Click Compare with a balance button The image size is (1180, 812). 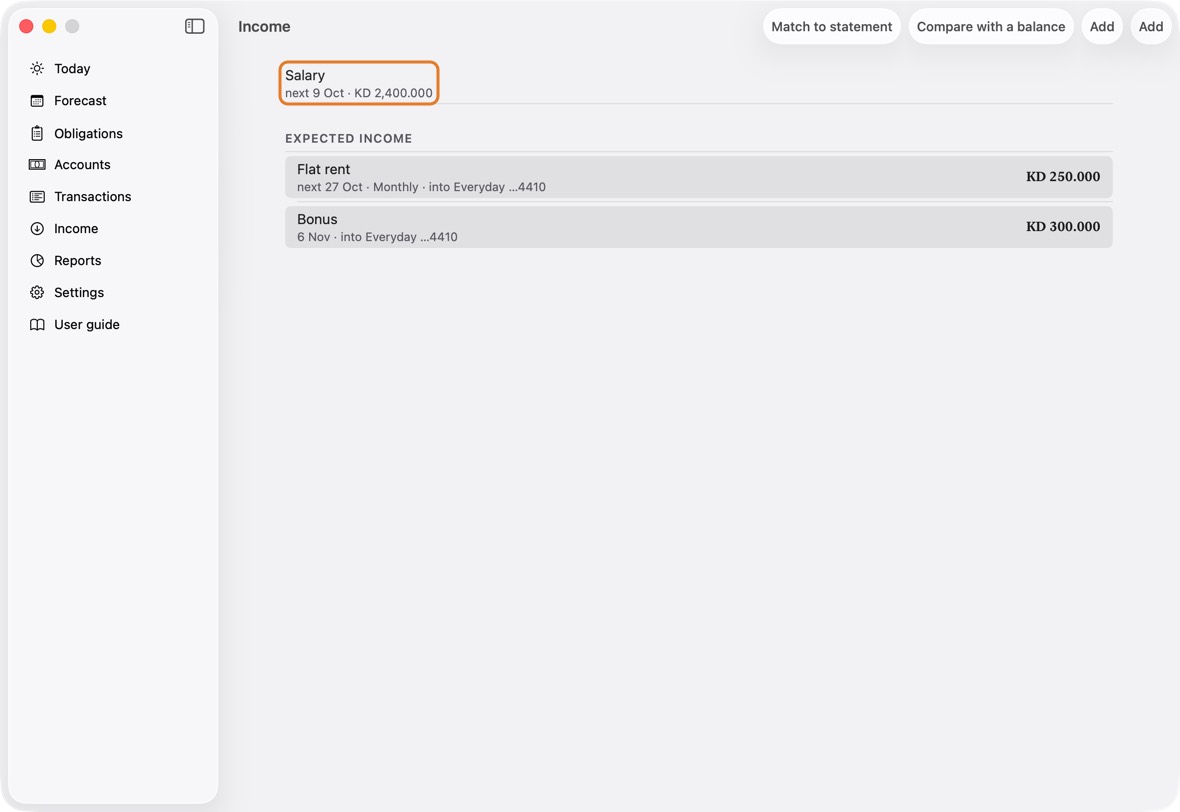pyautogui.click(x=991, y=26)
